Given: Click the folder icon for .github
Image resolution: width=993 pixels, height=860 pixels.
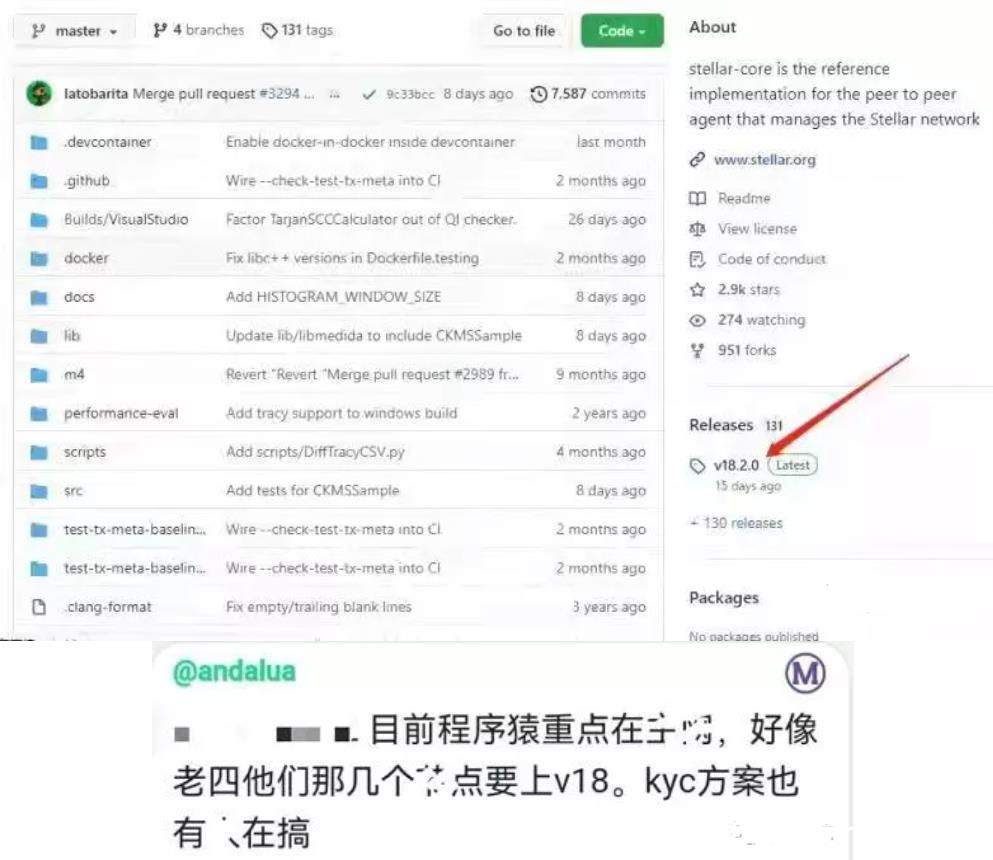Looking at the screenshot, I should [39, 181].
